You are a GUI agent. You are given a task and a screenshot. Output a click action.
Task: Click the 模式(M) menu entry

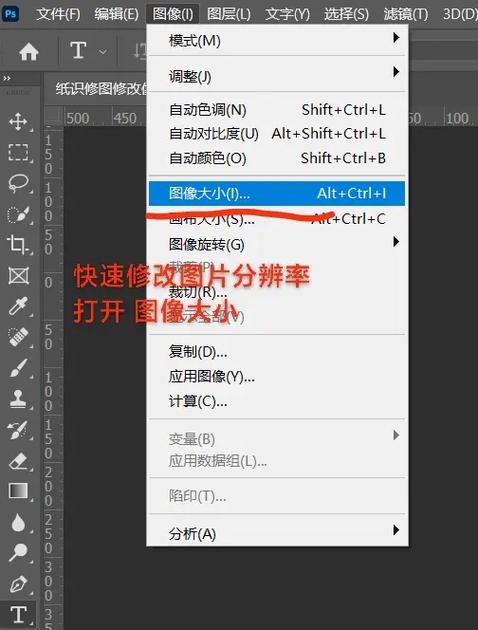click(277, 40)
